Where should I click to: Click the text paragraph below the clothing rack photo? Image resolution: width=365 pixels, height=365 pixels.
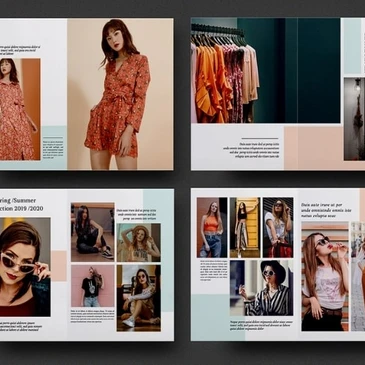pyautogui.click(x=251, y=150)
